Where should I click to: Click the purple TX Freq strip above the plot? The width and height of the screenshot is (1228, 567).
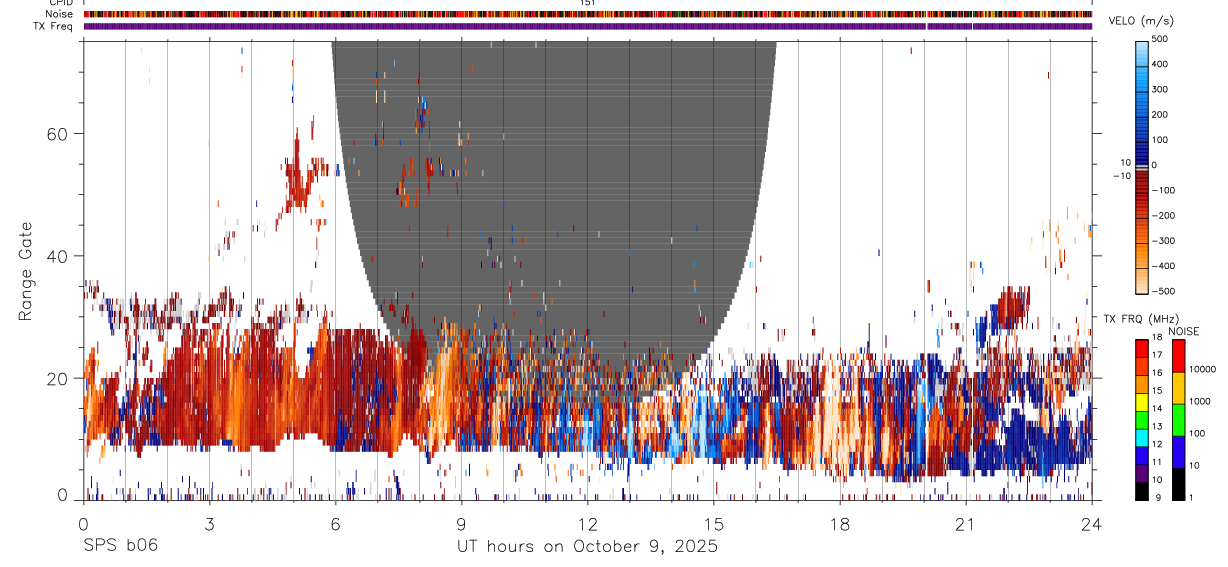click(587, 26)
